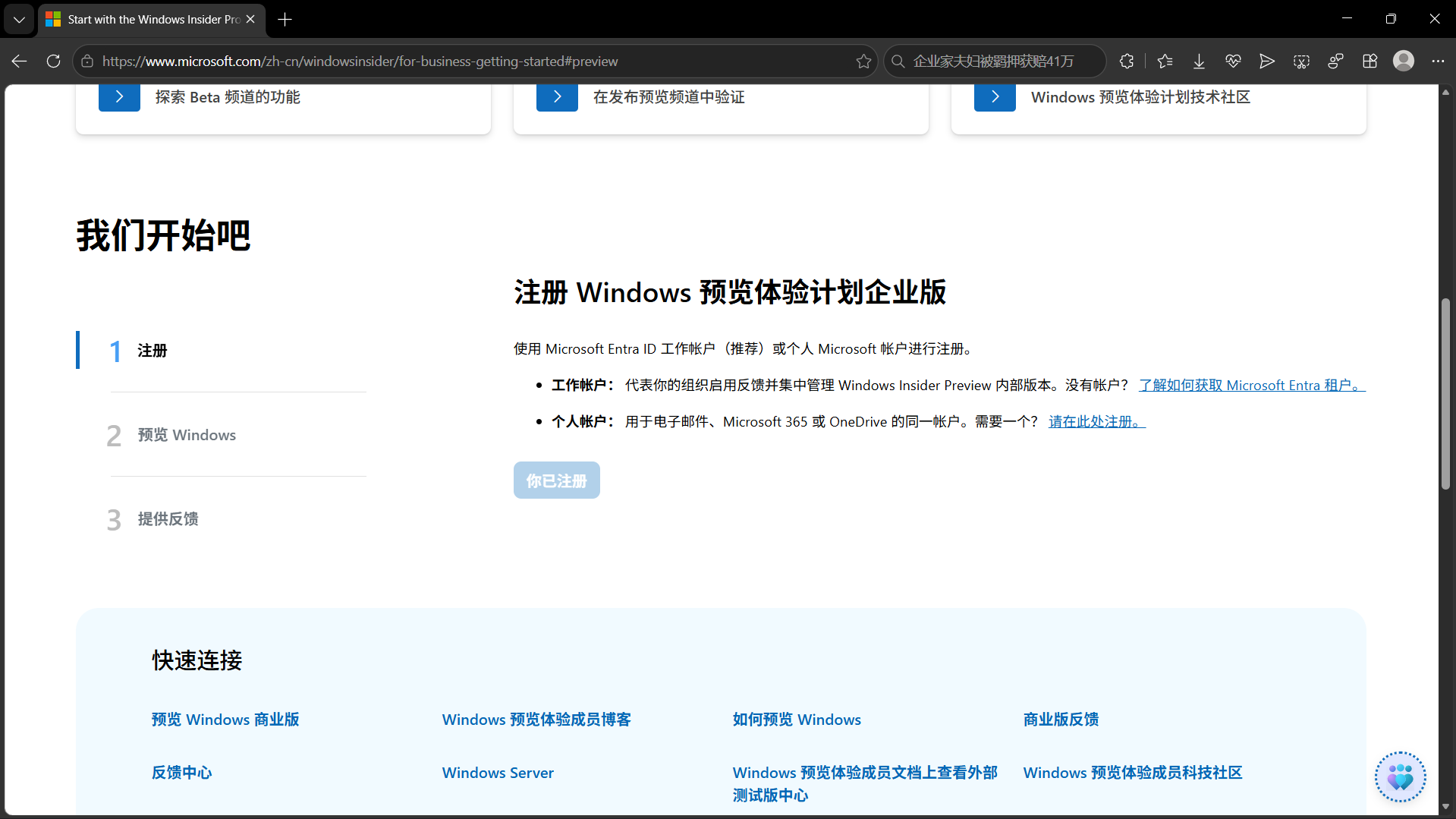Open Settings and more ellipsis menu
1456x819 pixels.
[1438, 61]
